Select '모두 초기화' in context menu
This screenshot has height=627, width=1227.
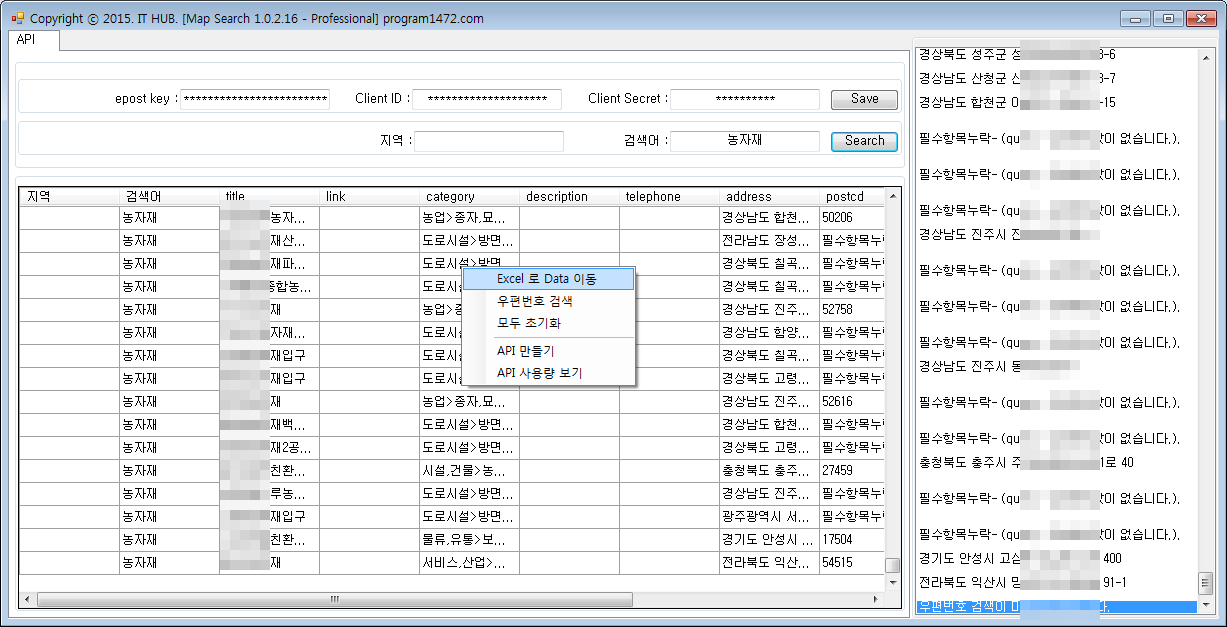(x=529, y=323)
